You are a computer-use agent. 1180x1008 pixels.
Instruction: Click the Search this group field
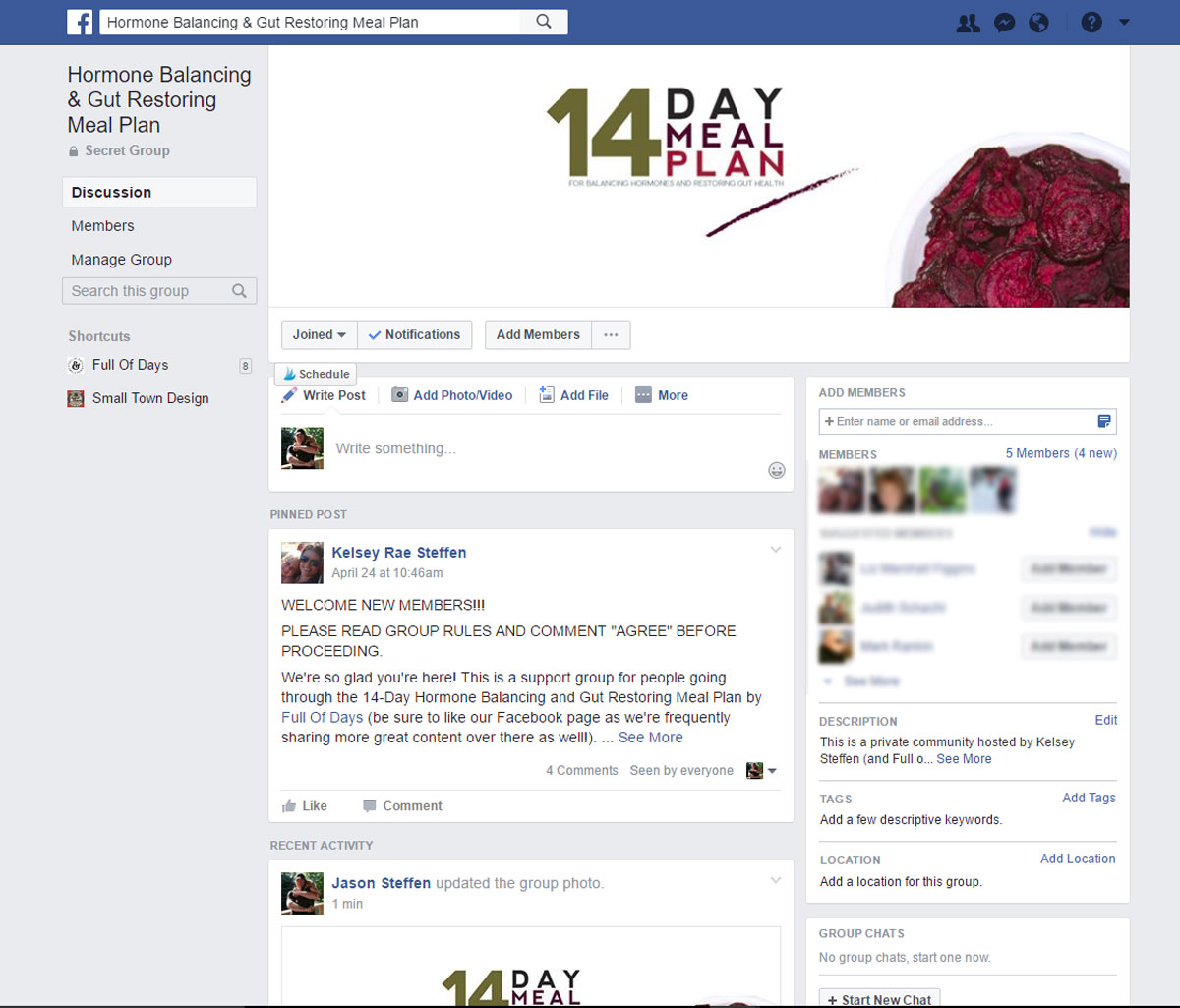point(159,291)
